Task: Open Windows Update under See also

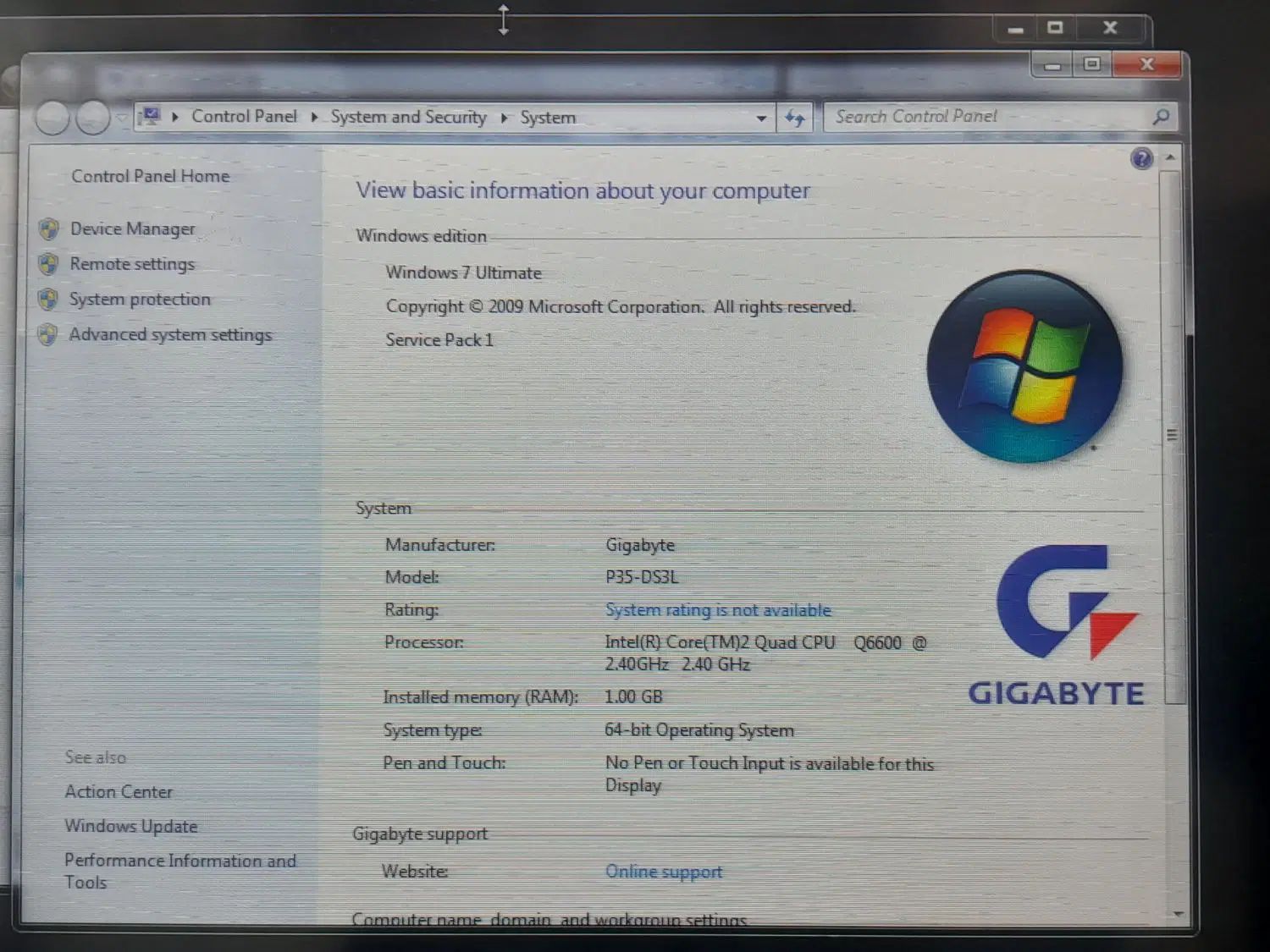Action: pos(131,826)
